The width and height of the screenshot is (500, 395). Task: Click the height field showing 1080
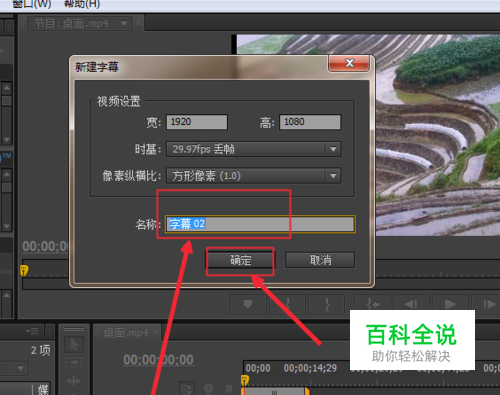[310, 122]
